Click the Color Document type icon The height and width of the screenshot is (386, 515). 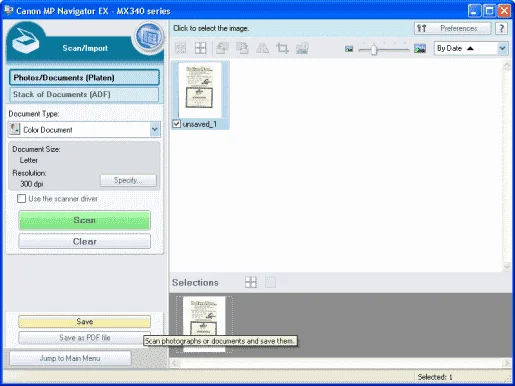click(x=14, y=129)
